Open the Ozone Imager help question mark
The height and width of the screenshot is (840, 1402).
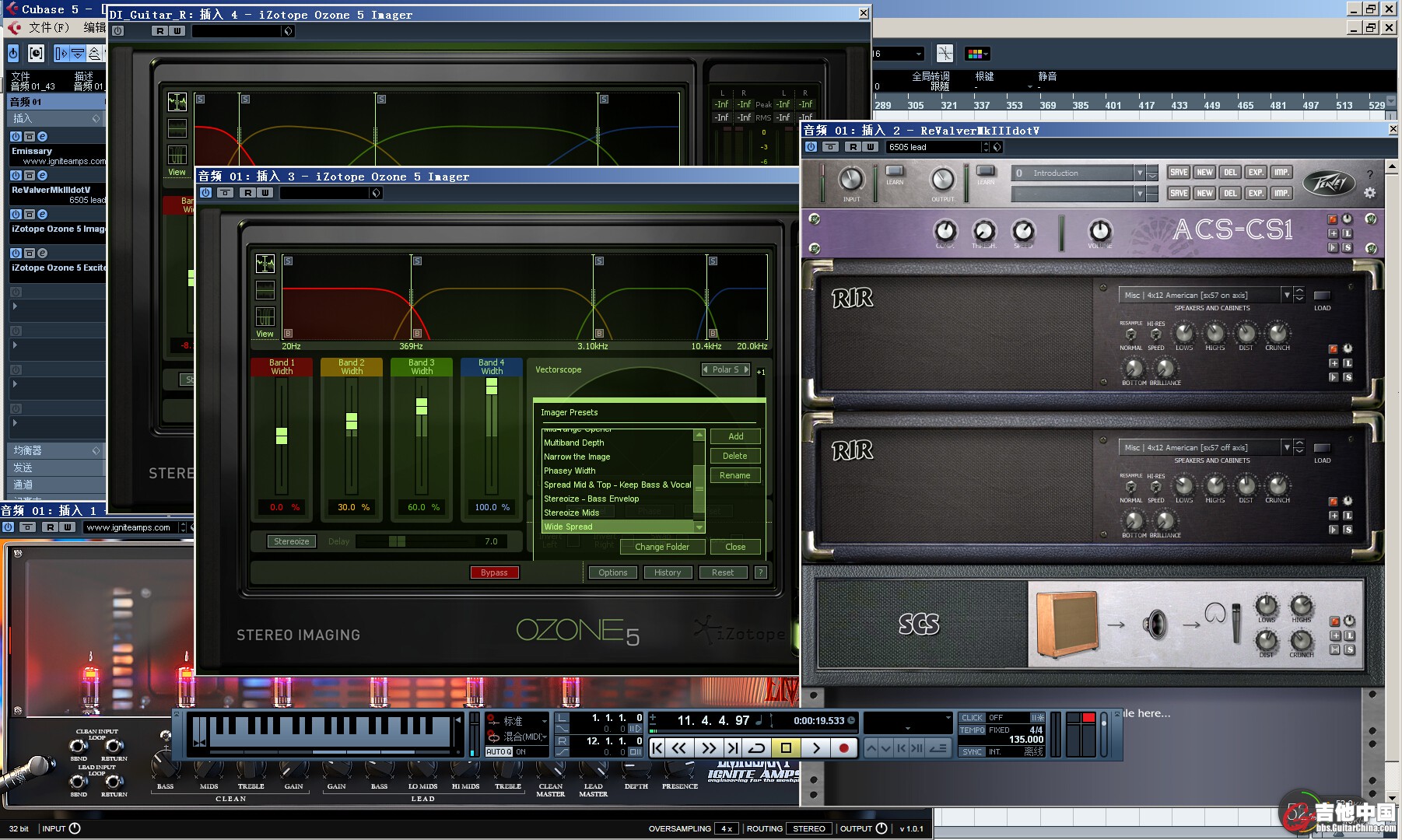tap(761, 572)
